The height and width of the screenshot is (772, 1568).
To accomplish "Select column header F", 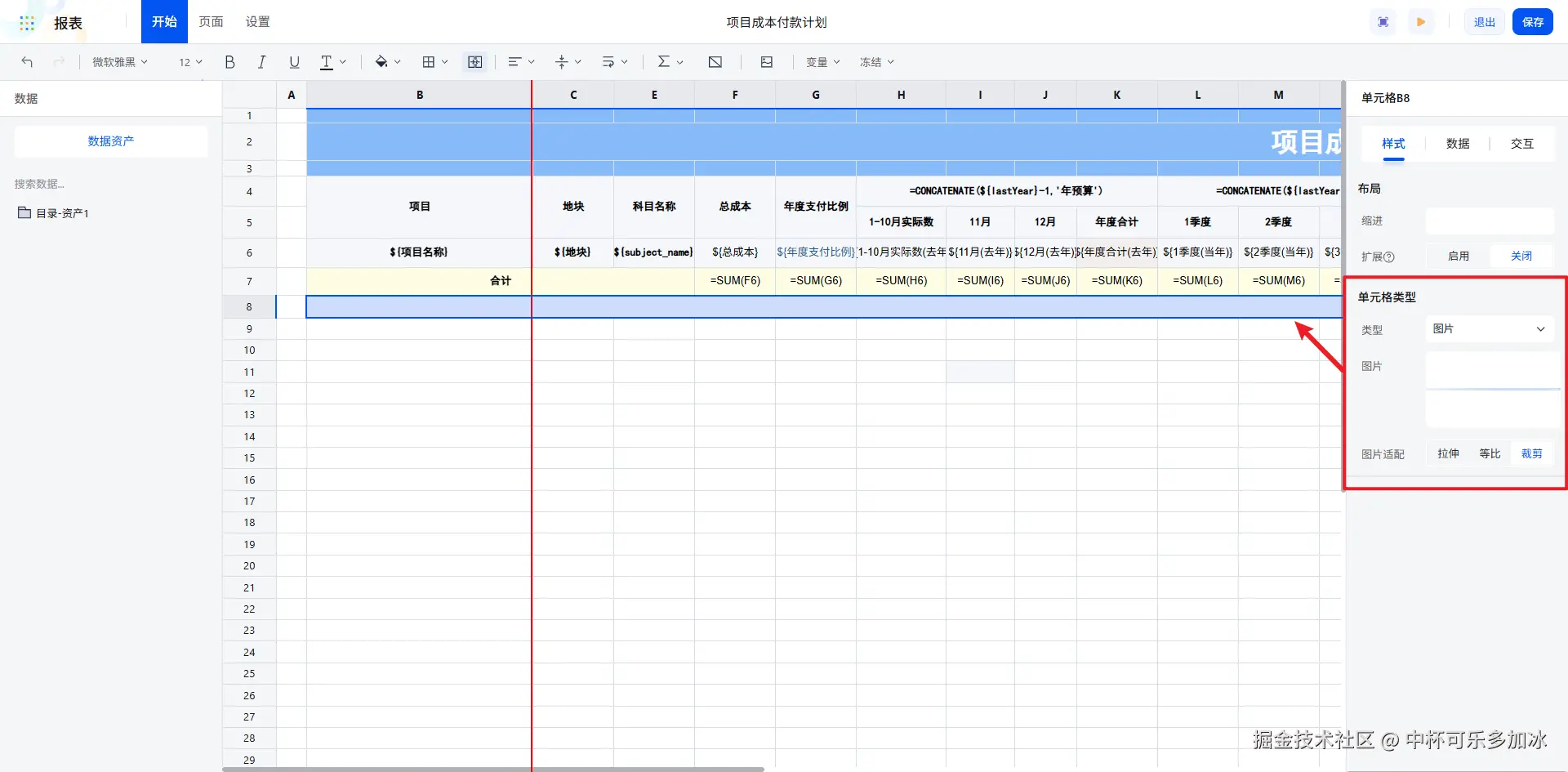I will tap(735, 95).
